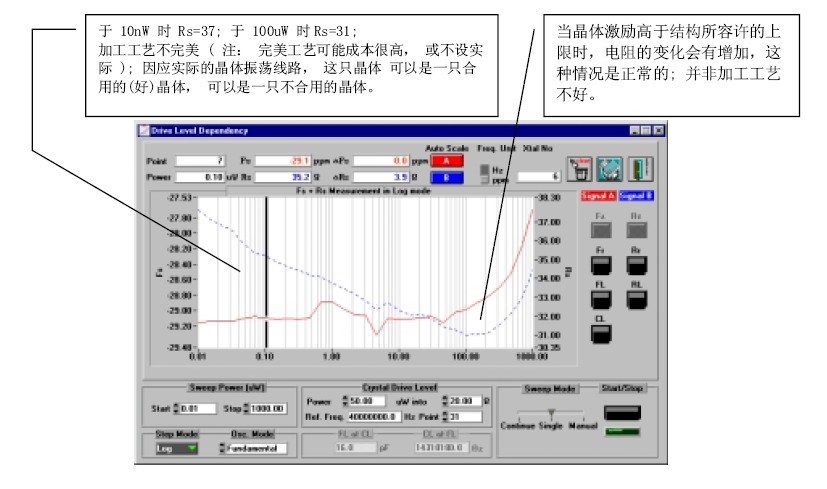The image size is (827, 489).
Task: Toggle Auto Scale red A button
Action: (x=447, y=161)
